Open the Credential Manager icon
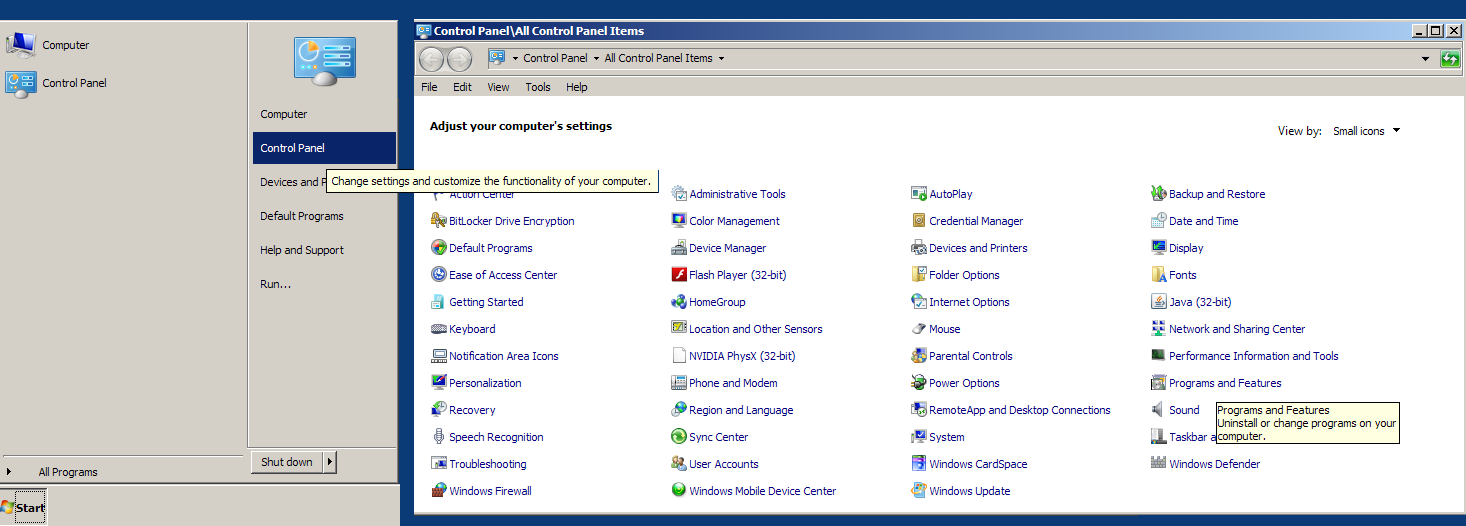1466x526 pixels. click(x=919, y=221)
